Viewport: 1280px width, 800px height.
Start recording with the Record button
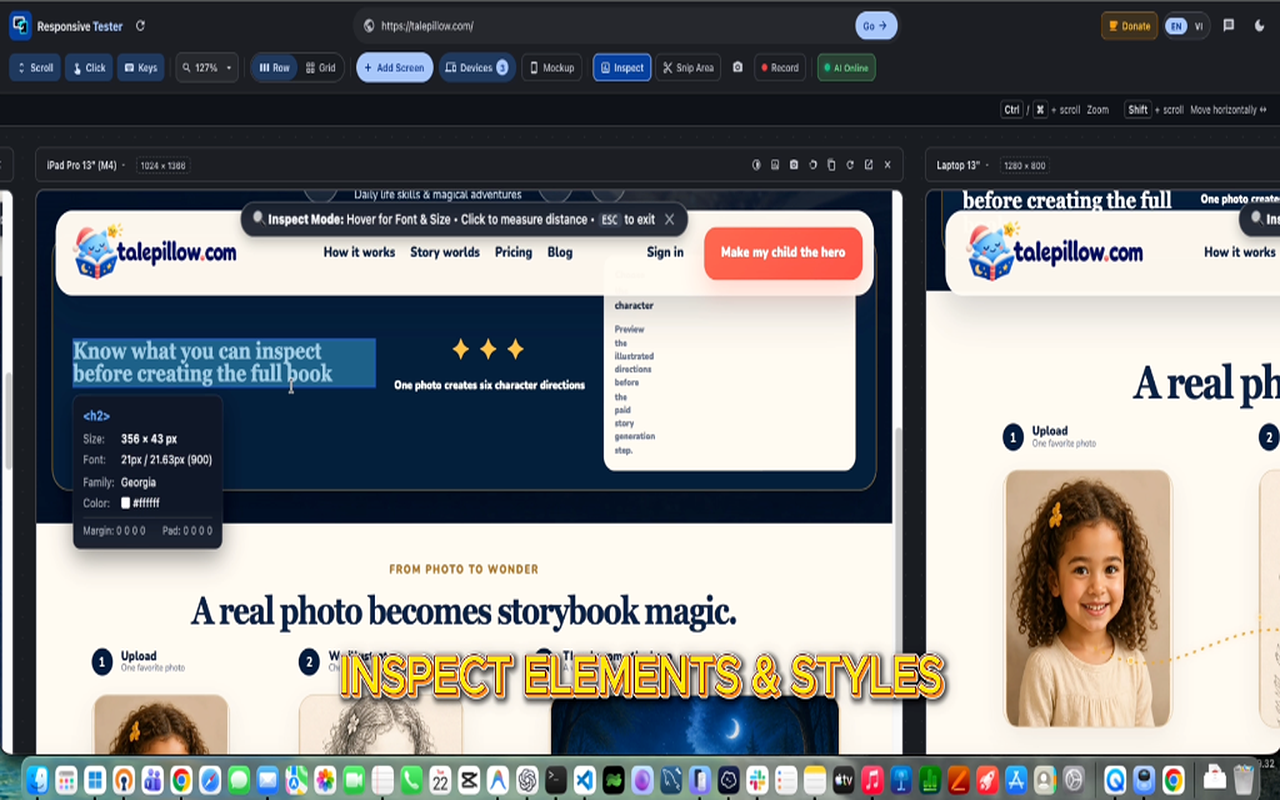click(780, 68)
